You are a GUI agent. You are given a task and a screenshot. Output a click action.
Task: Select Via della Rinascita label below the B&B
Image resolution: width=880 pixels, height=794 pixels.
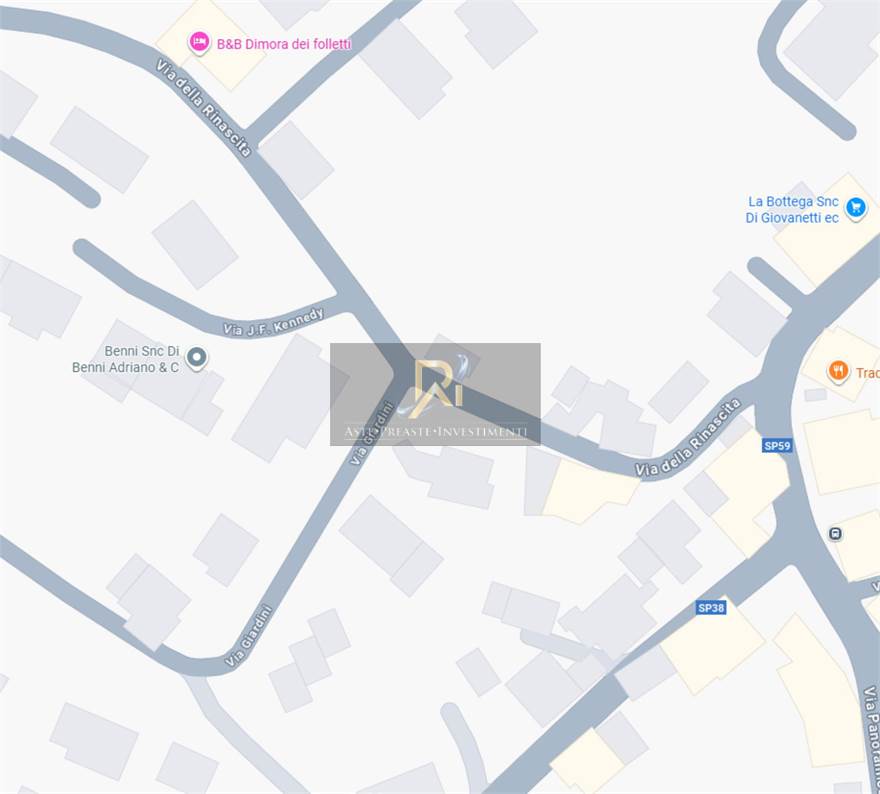pyautogui.click(x=203, y=108)
